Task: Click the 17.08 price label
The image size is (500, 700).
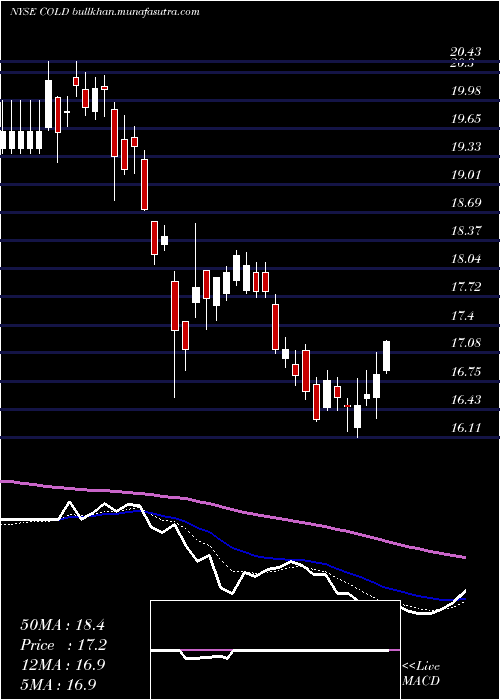Action: pyautogui.click(x=466, y=343)
